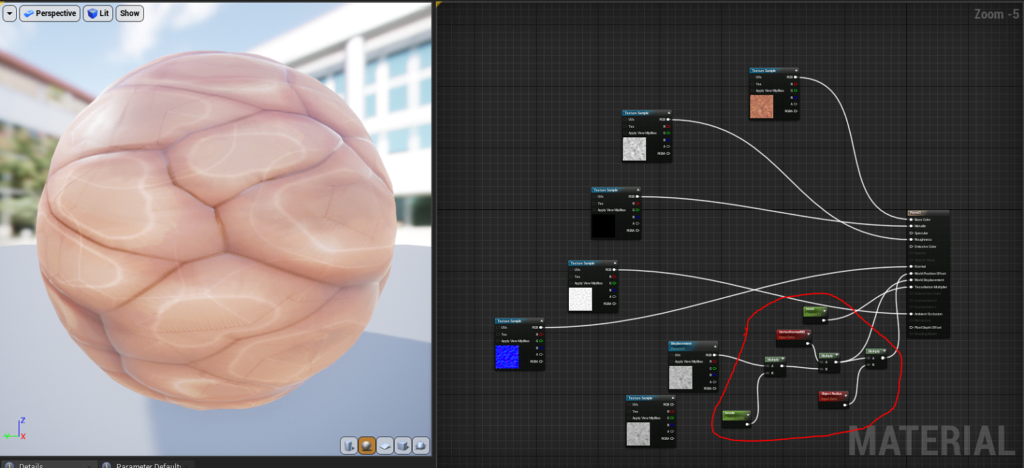Click the copper texture preview thumbnail
Screen dimensions: 1024x468
(761, 107)
